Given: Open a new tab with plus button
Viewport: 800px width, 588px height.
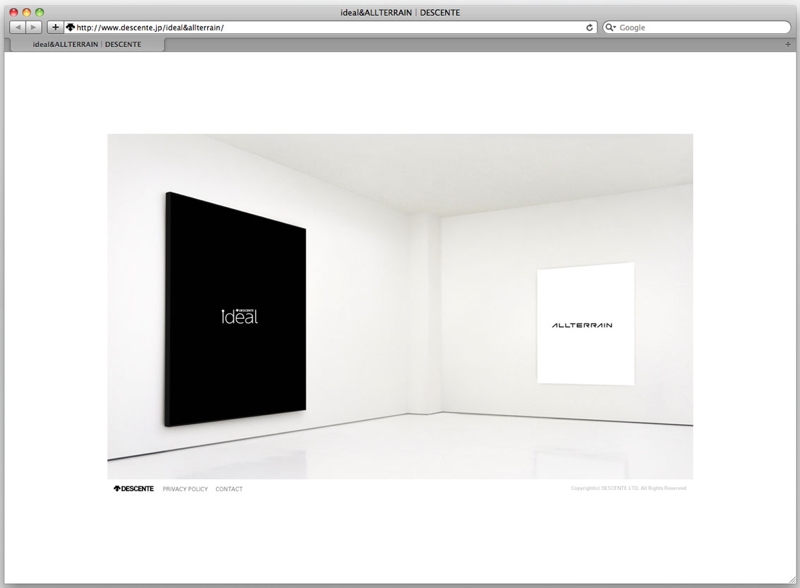Looking at the screenshot, I should click(788, 44).
